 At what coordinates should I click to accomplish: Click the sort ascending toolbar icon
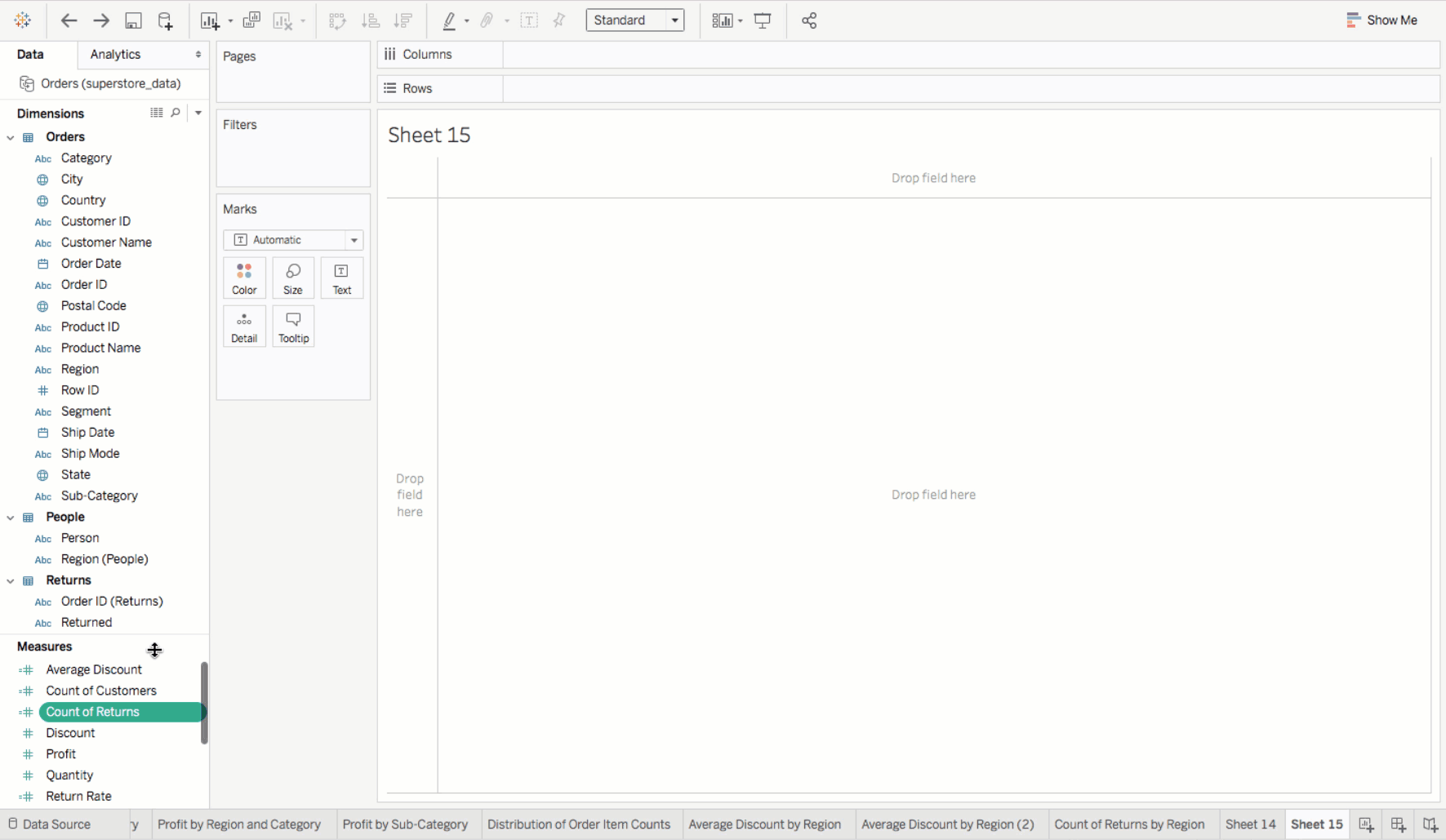pos(371,20)
